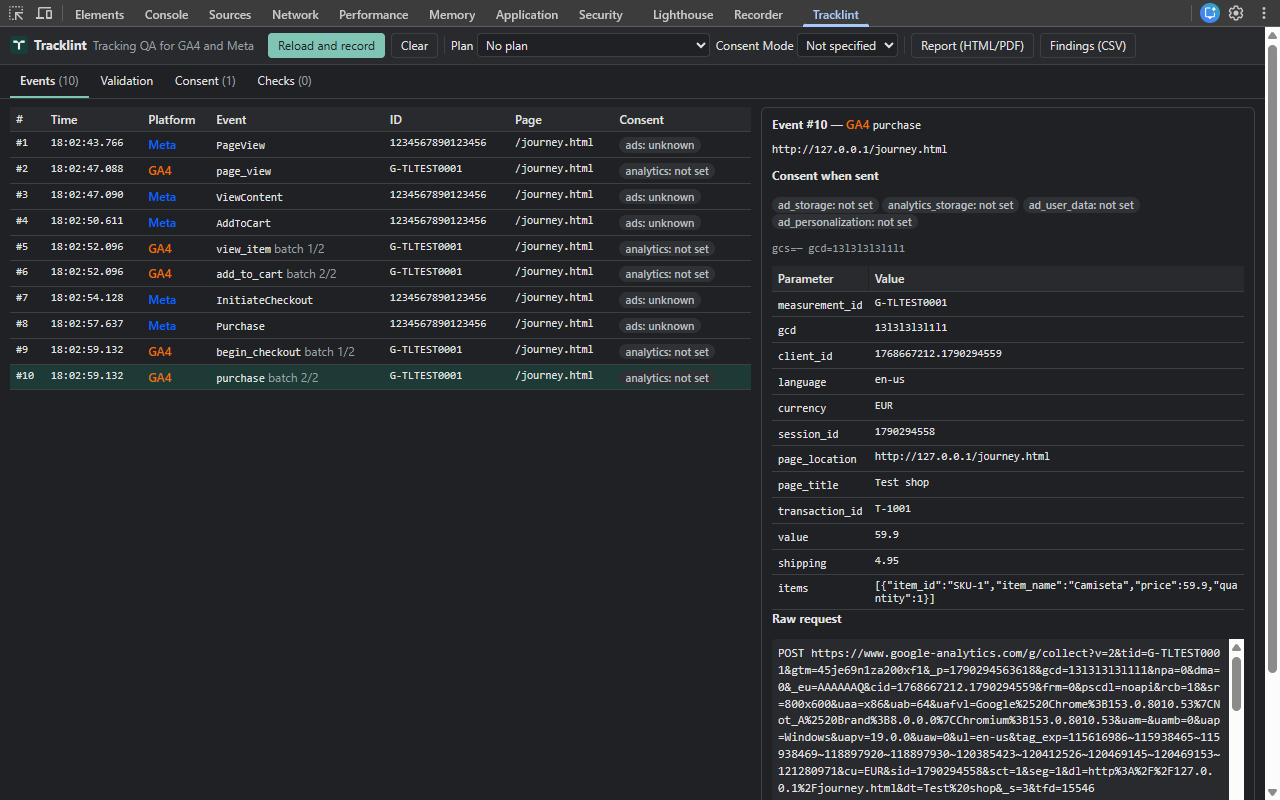The width and height of the screenshot is (1280, 800).
Task: Activate the inspect element picker icon
Action: click(x=17, y=14)
